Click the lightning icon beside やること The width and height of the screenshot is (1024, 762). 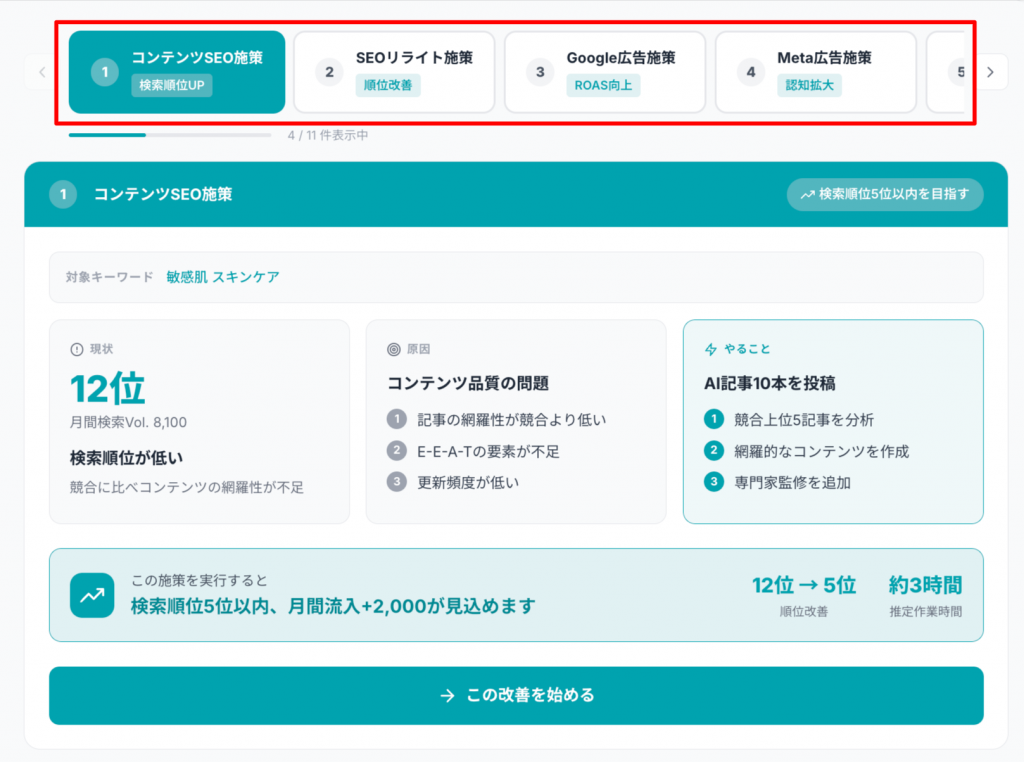pyautogui.click(x=711, y=349)
